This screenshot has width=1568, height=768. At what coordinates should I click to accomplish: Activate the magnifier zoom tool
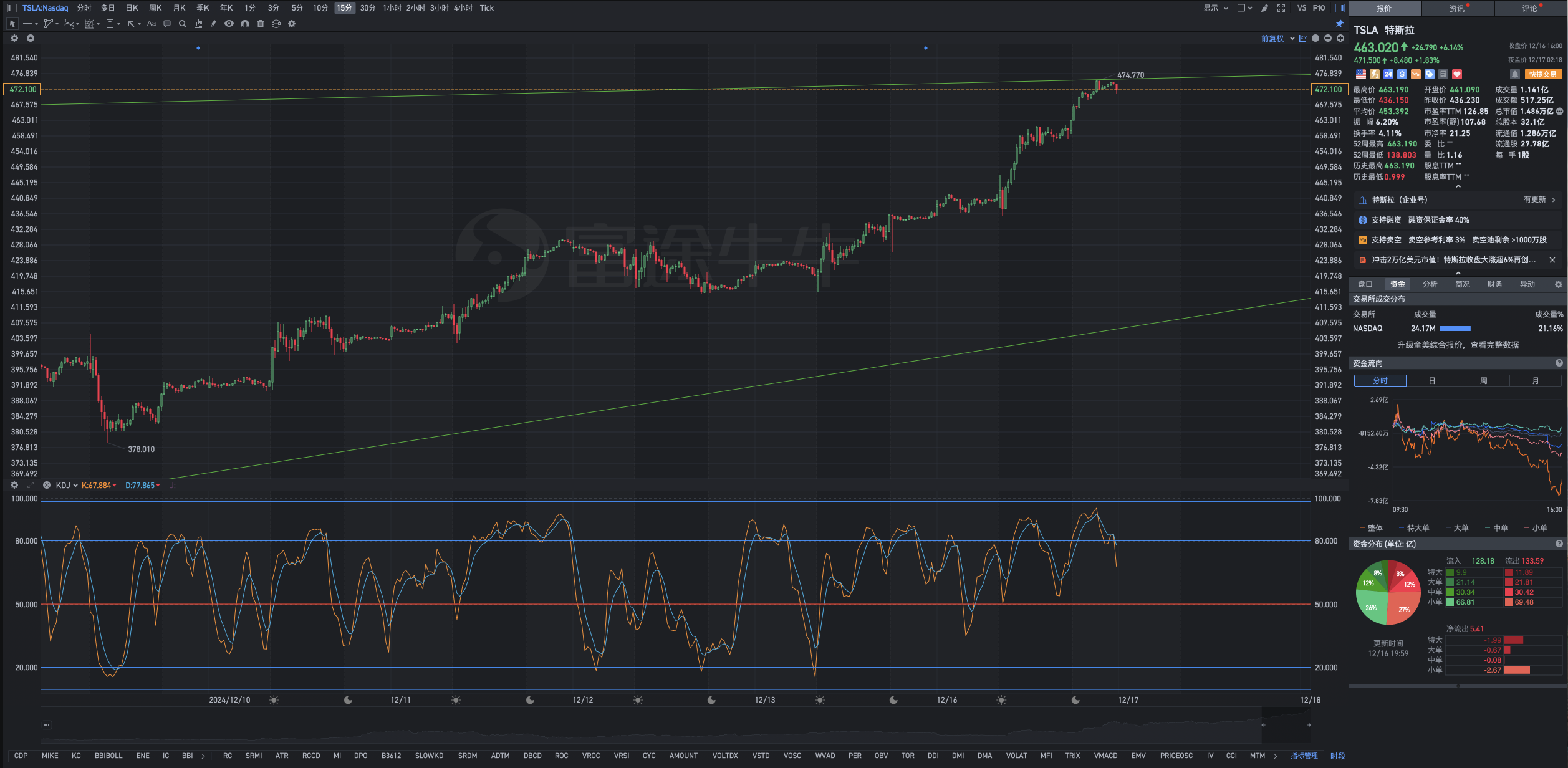183,24
